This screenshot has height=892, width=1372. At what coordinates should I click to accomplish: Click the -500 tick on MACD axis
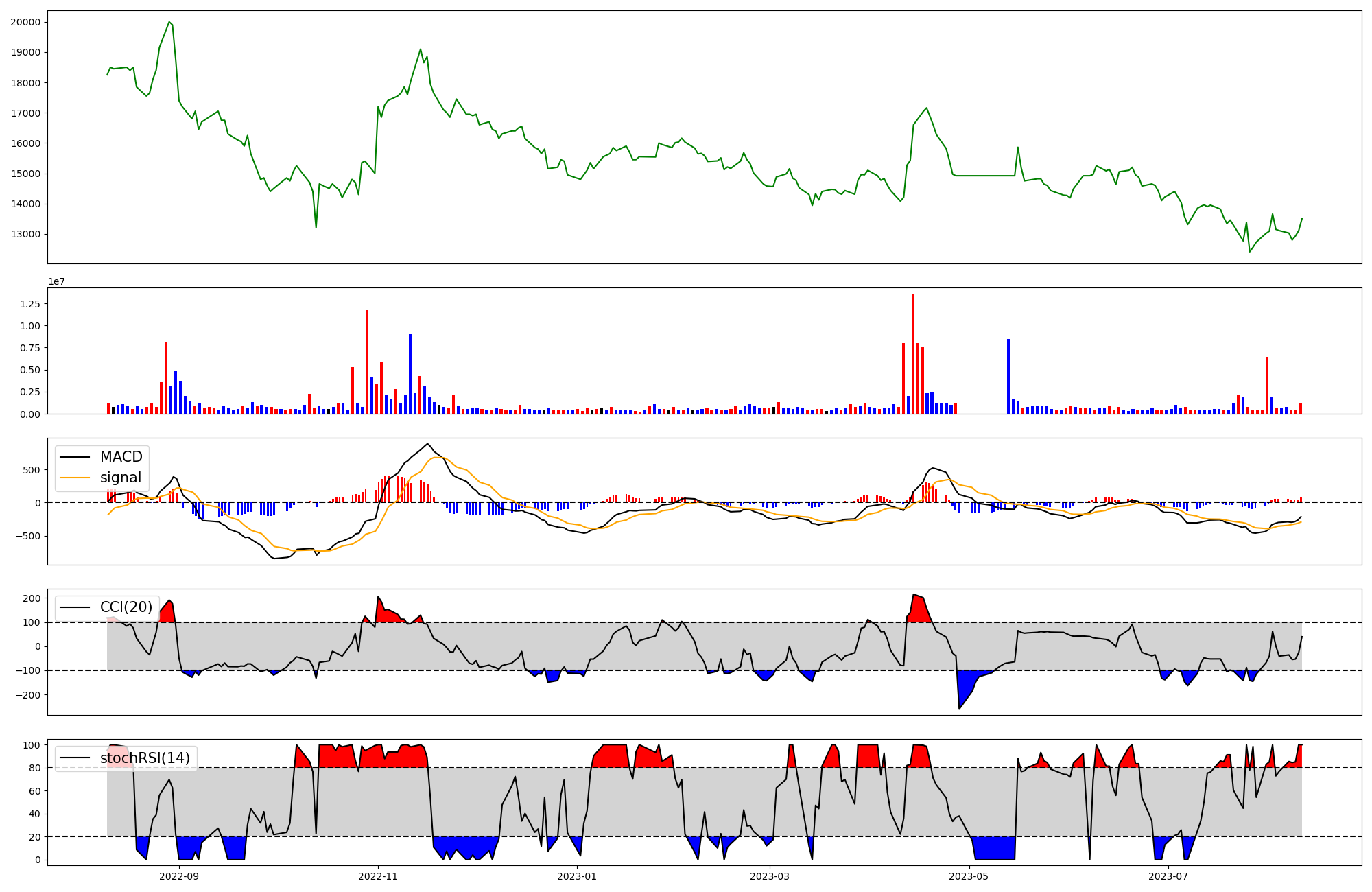click(x=29, y=536)
